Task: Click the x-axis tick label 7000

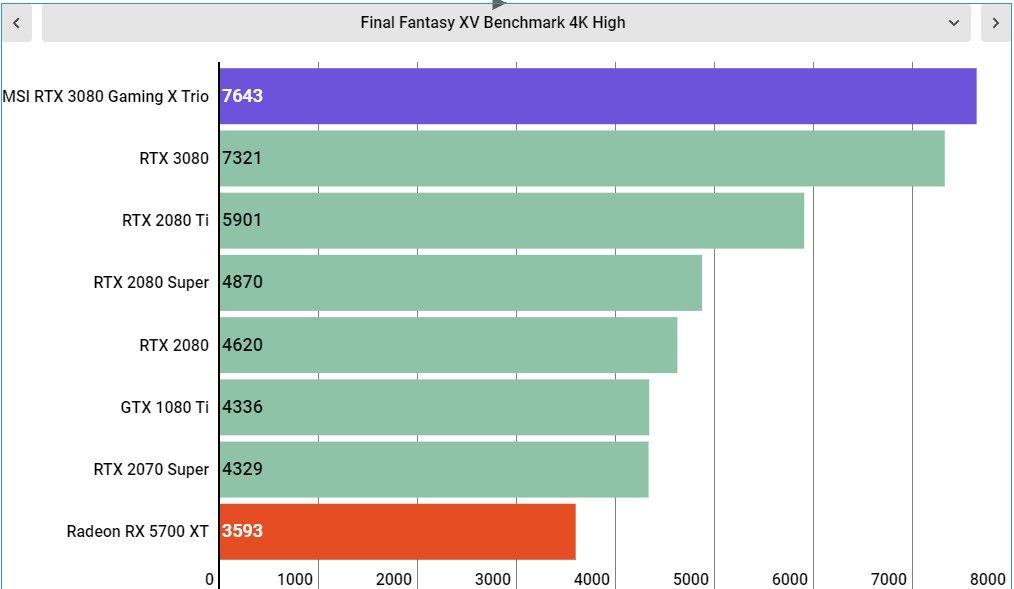Action: [x=889, y=579]
